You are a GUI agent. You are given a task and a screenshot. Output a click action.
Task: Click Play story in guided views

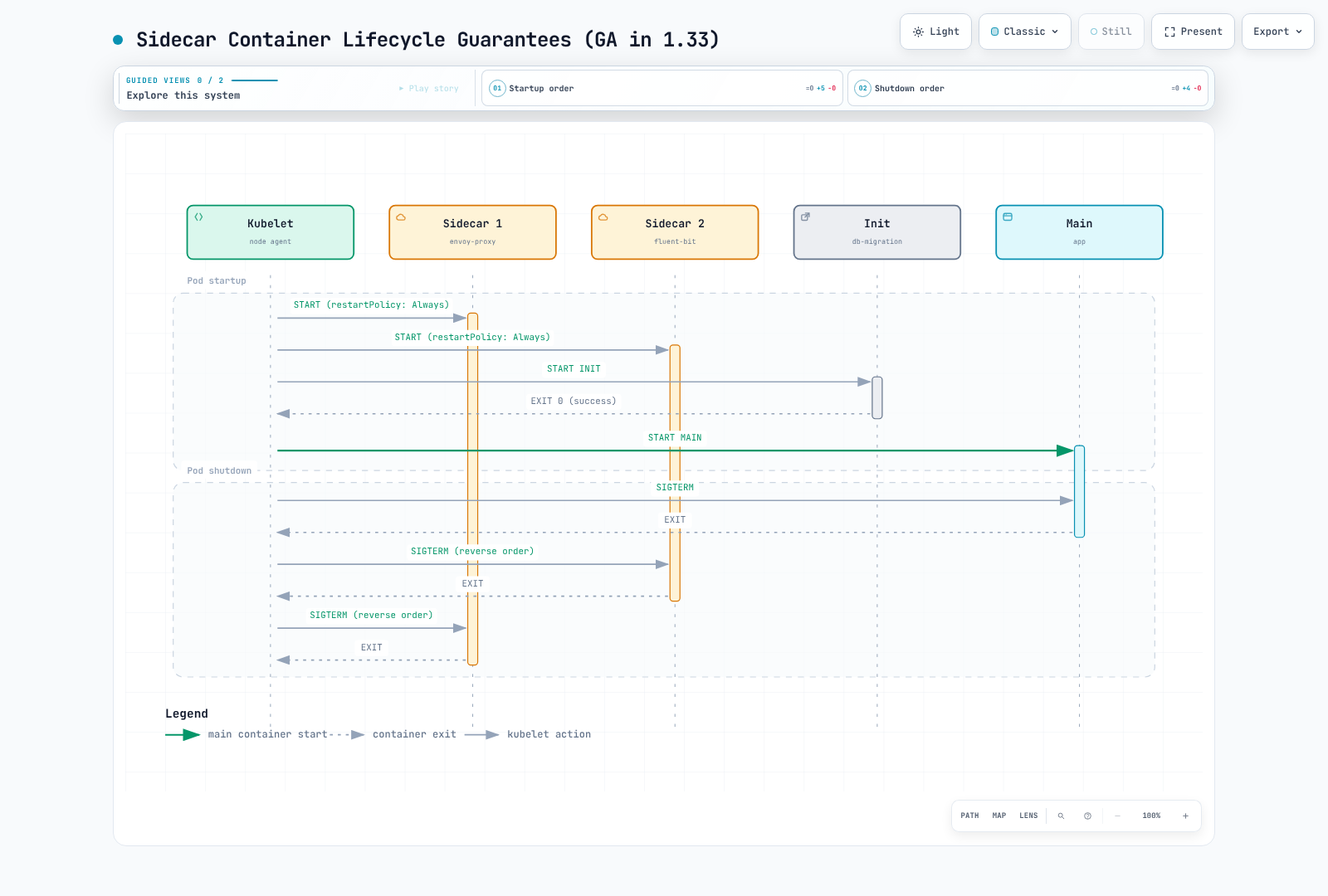pos(428,89)
